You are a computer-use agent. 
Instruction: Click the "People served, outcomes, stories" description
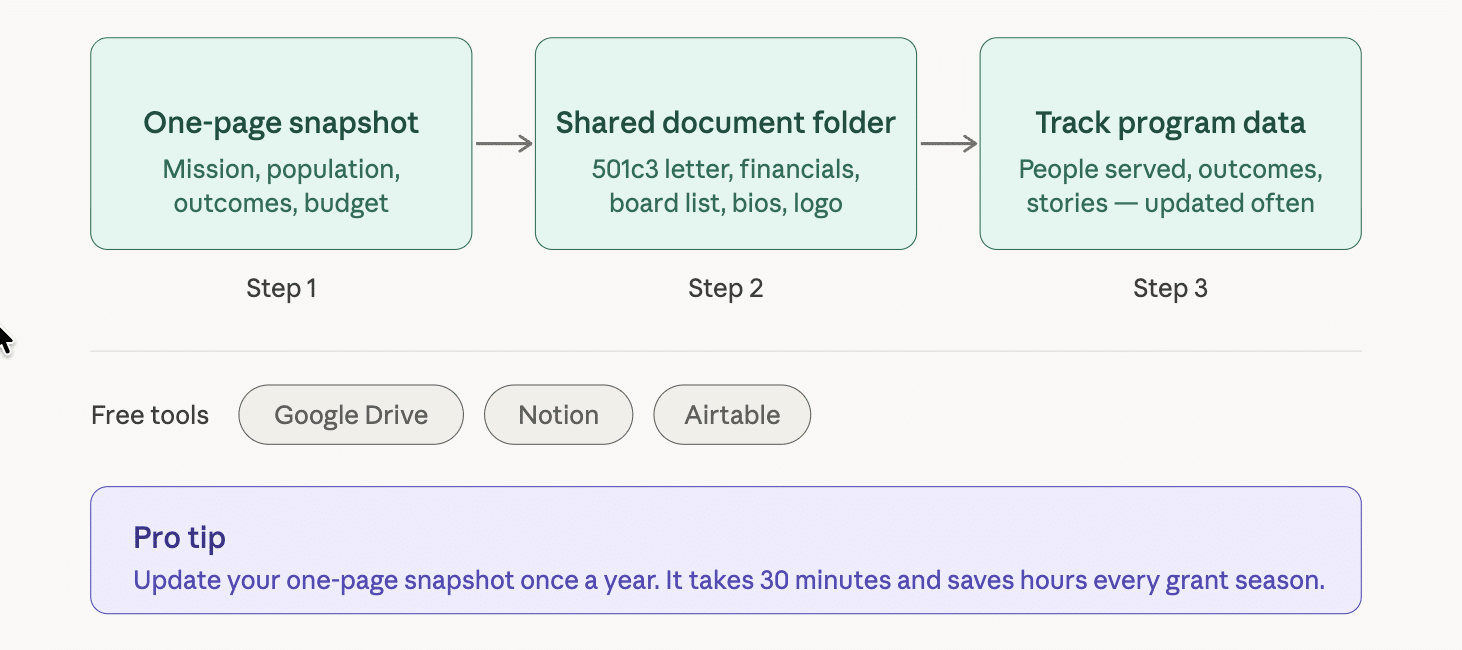[x=1170, y=186]
